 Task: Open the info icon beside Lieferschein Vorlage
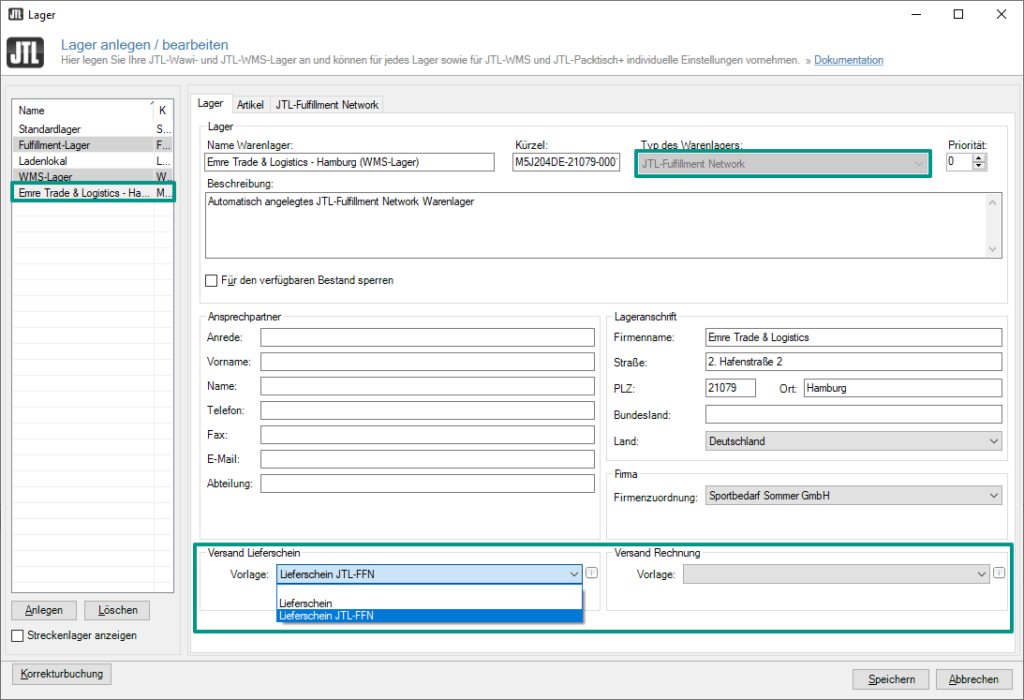click(x=592, y=573)
